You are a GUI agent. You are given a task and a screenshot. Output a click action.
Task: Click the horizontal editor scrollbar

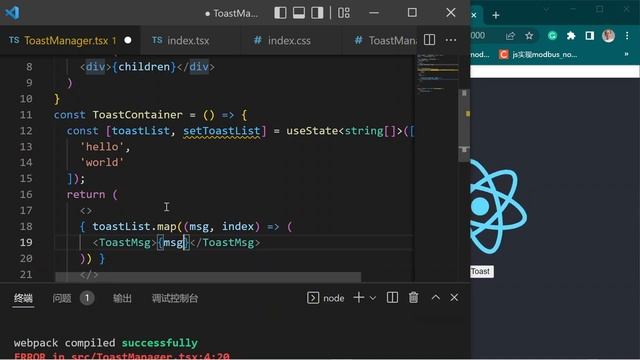(x=208, y=277)
